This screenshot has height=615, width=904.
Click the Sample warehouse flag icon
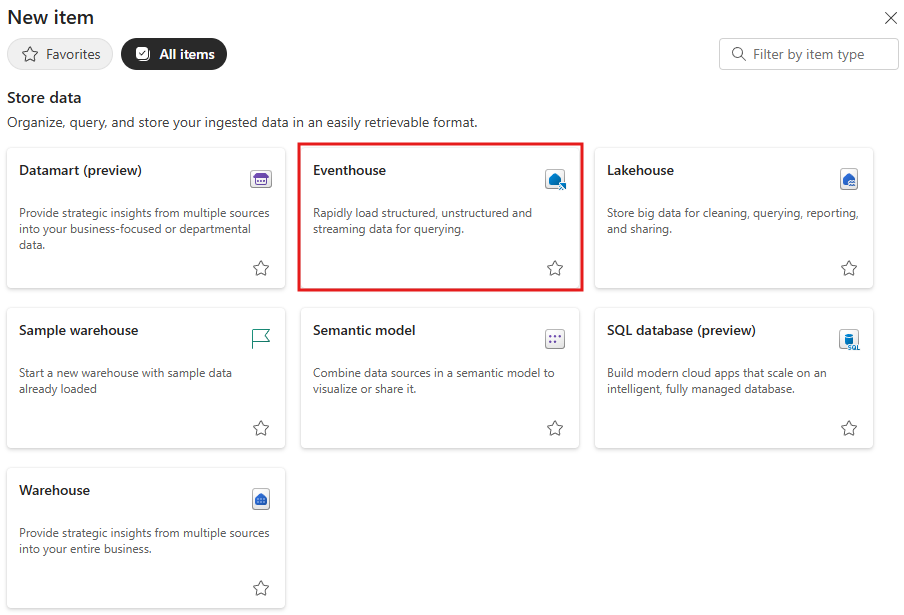(x=261, y=338)
